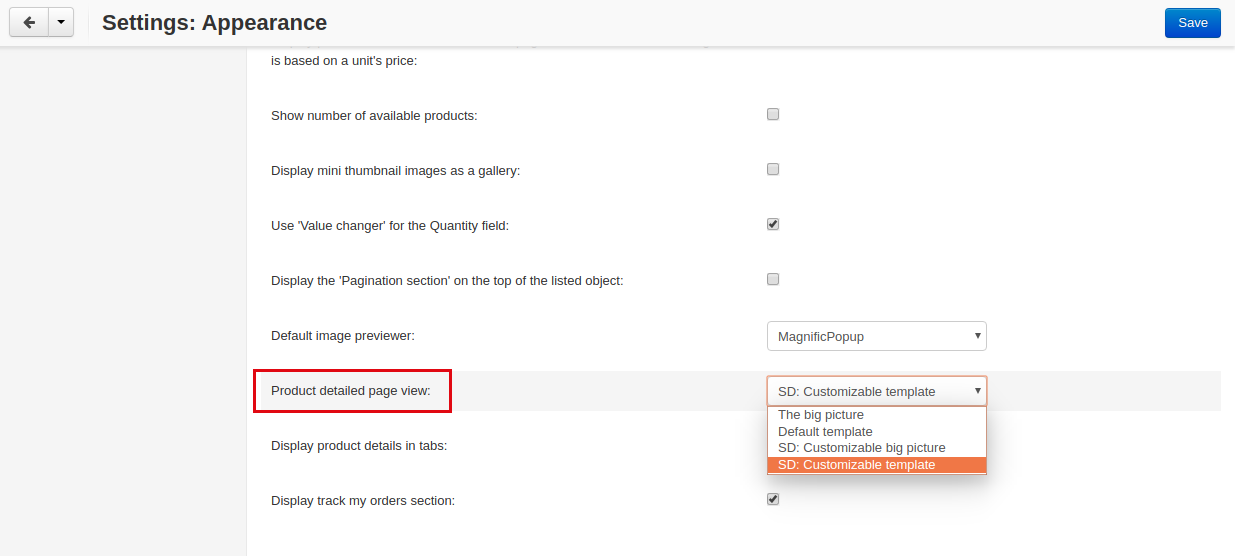Viewport: 1235px width, 556px height.
Task: Toggle the Pagination section on top checkbox
Action: [773, 279]
